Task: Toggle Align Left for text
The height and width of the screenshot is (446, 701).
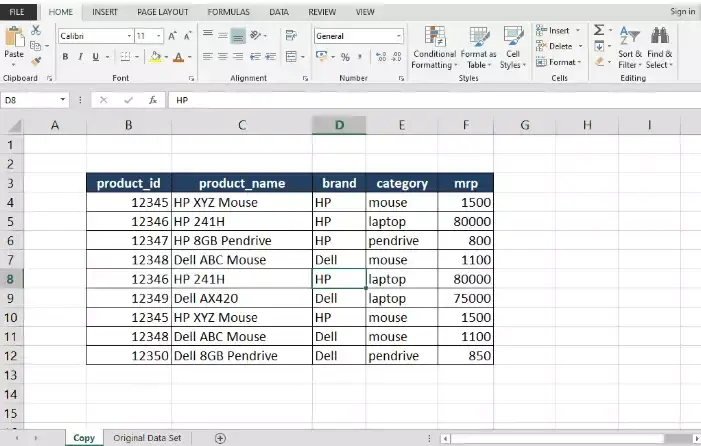Action: pos(208,57)
